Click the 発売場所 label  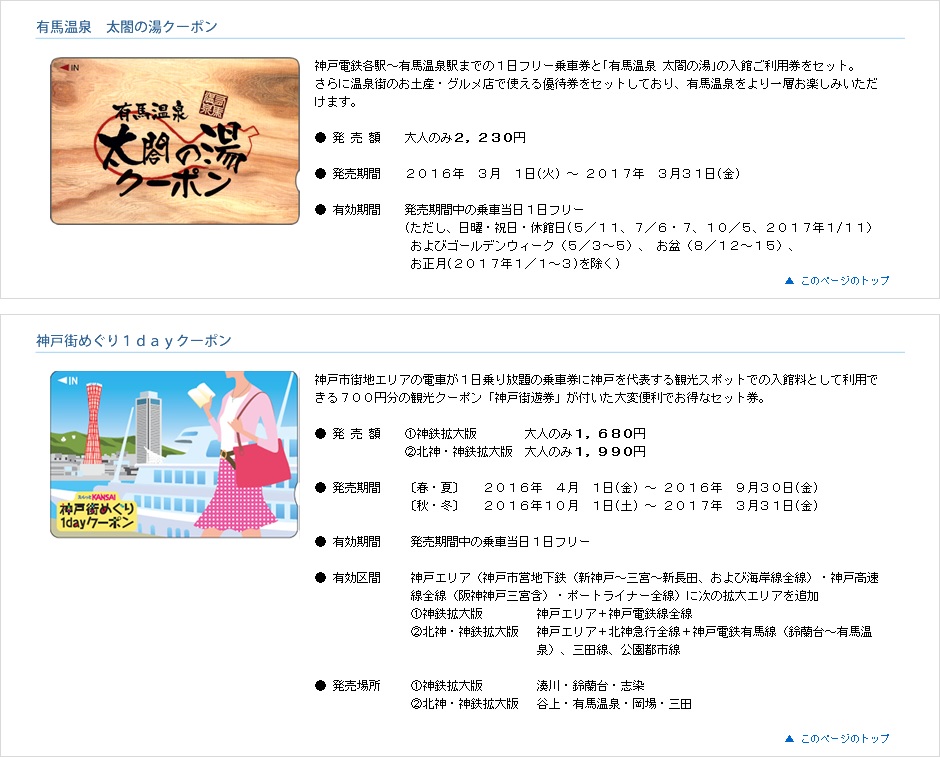tap(357, 686)
